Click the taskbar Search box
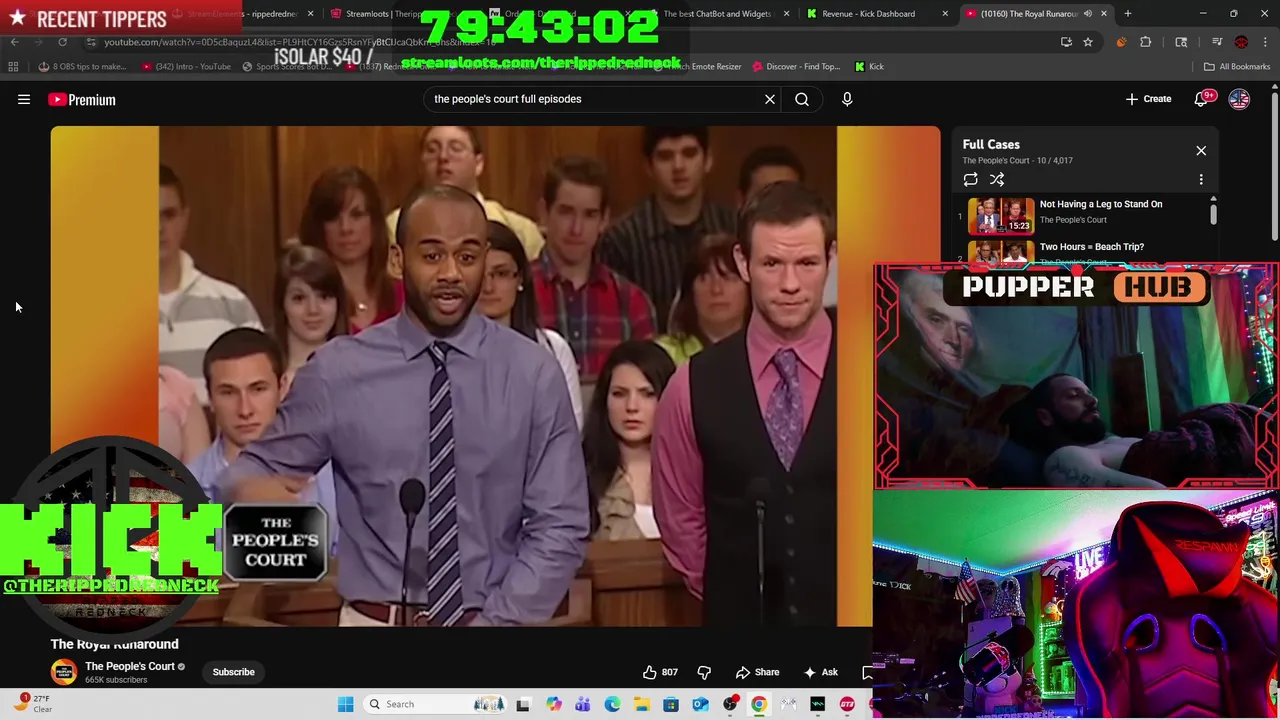This screenshot has width=1280, height=720. pyautogui.click(x=437, y=704)
